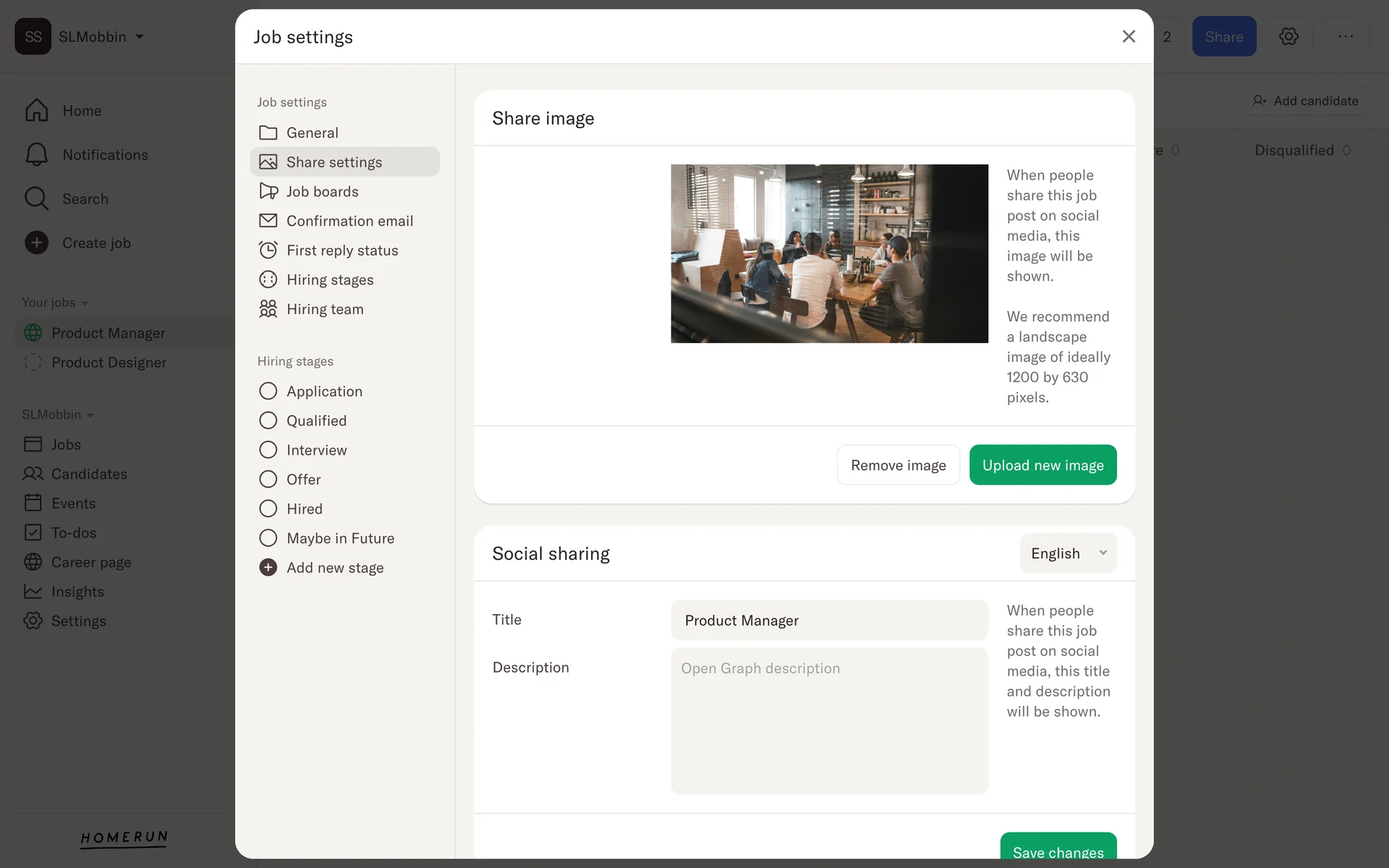
Task: Click the First reply status clock icon
Action: click(x=268, y=250)
